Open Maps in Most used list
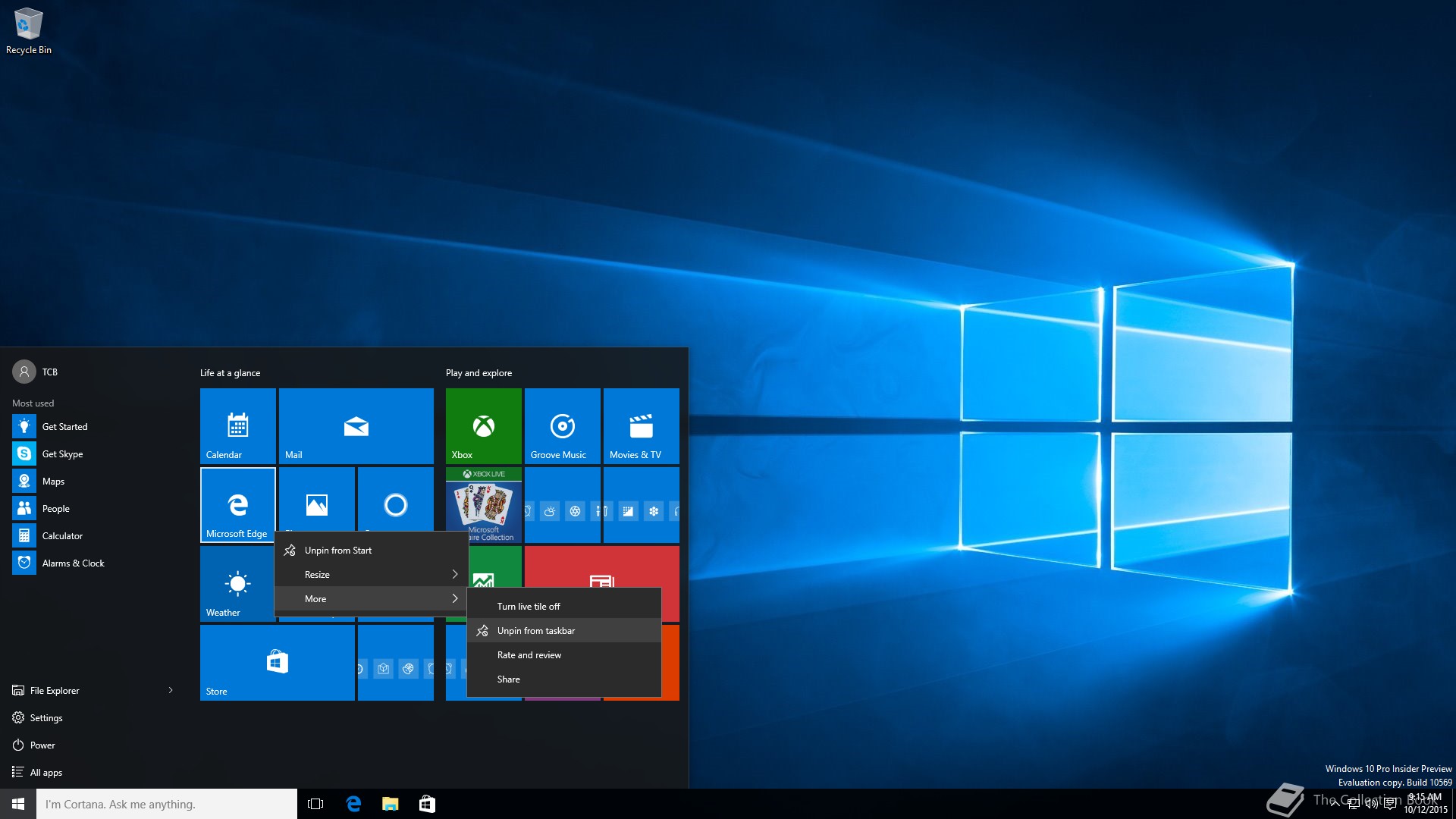Image resolution: width=1456 pixels, height=819 pixels. pos(94,482)
